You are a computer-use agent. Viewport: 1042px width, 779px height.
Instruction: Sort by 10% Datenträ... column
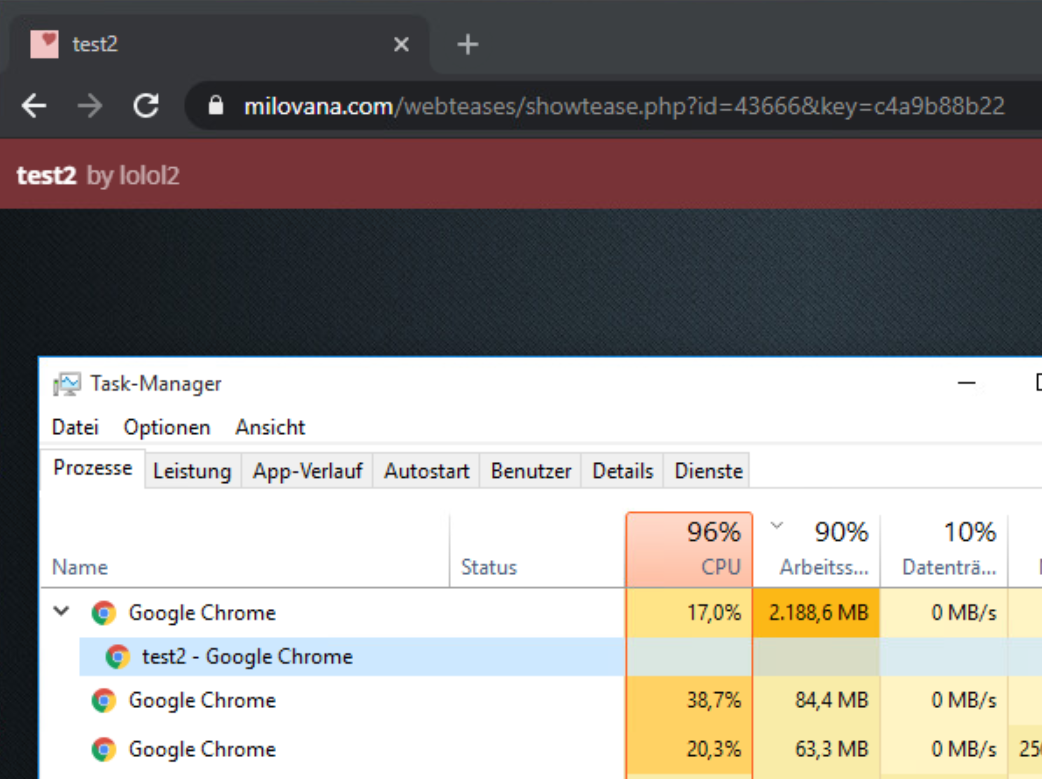tap(944, 550)
